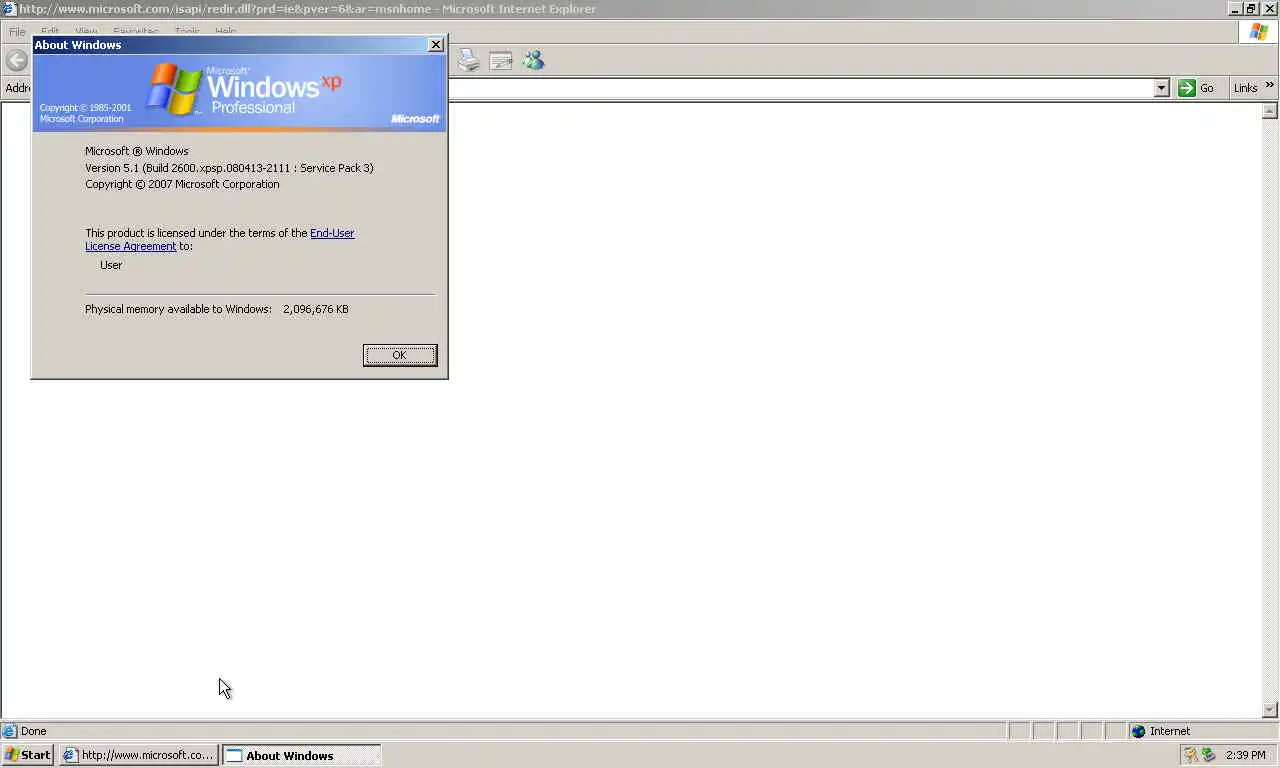Click the address bar input field
Screen dimensions: 1280x768
(x=800, y=88)
